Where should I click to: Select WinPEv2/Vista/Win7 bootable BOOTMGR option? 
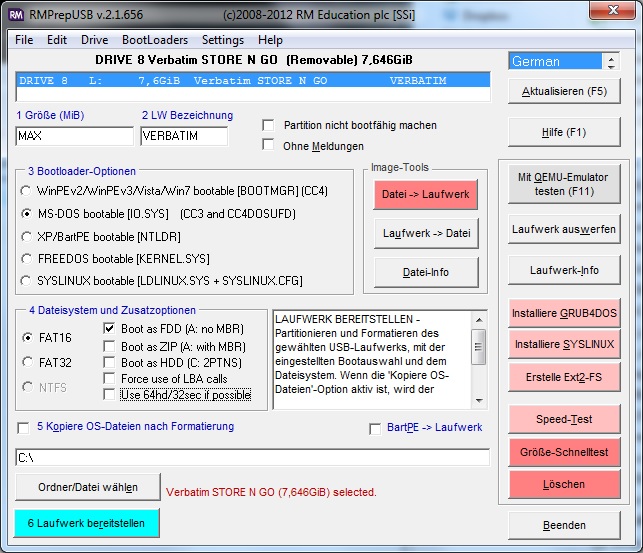26,191
